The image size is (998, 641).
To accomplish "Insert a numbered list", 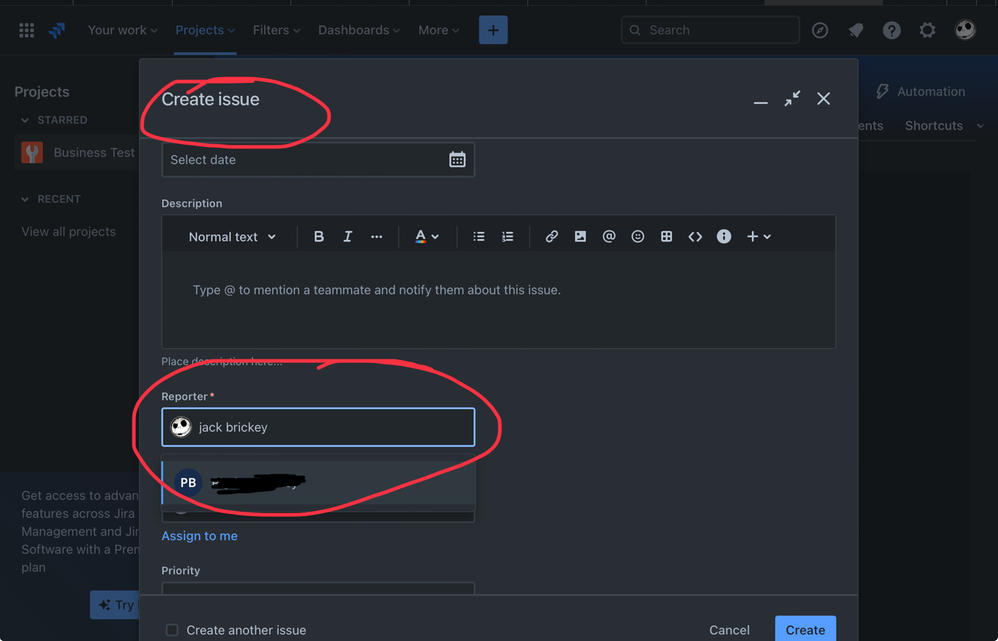I will (507, 237).
